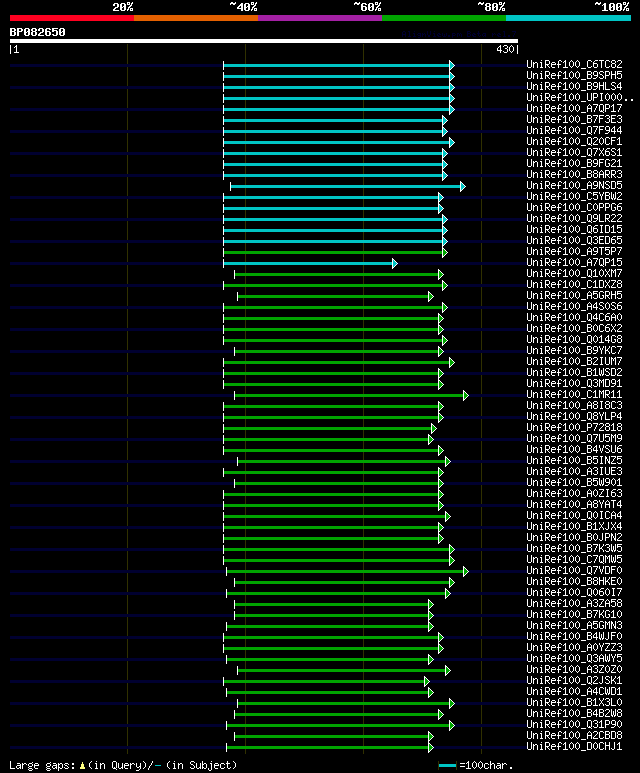The image size is (640, 773).
Task: Click the UniRef100_P72818 label
Action: (574, 427)
